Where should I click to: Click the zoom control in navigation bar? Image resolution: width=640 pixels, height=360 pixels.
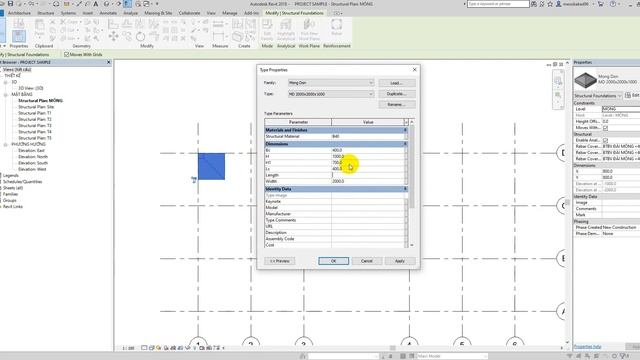point(558,96)
